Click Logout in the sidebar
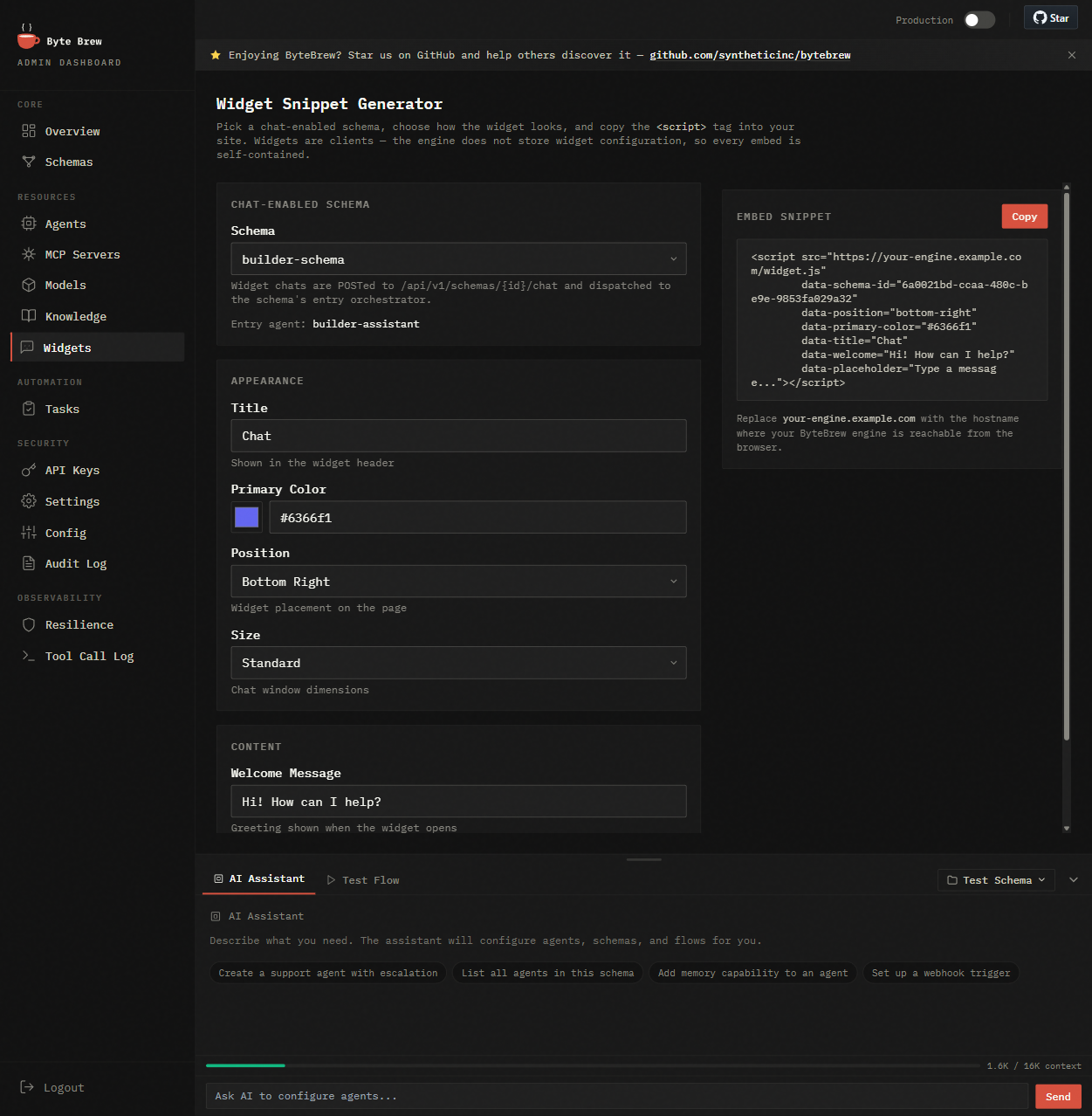 point(52,1087)
